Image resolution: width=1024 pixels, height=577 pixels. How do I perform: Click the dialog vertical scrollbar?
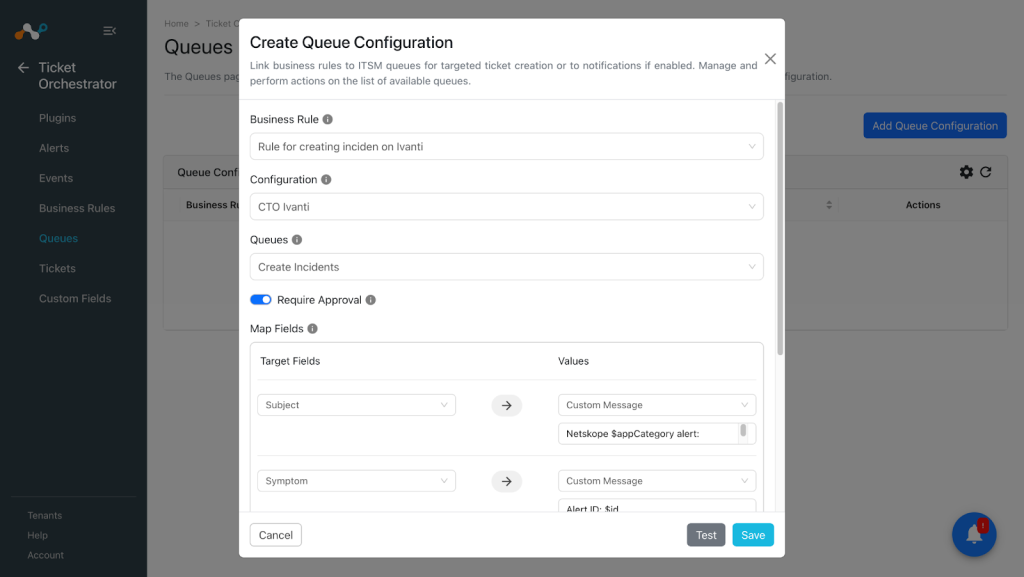(x=780, y=228)
